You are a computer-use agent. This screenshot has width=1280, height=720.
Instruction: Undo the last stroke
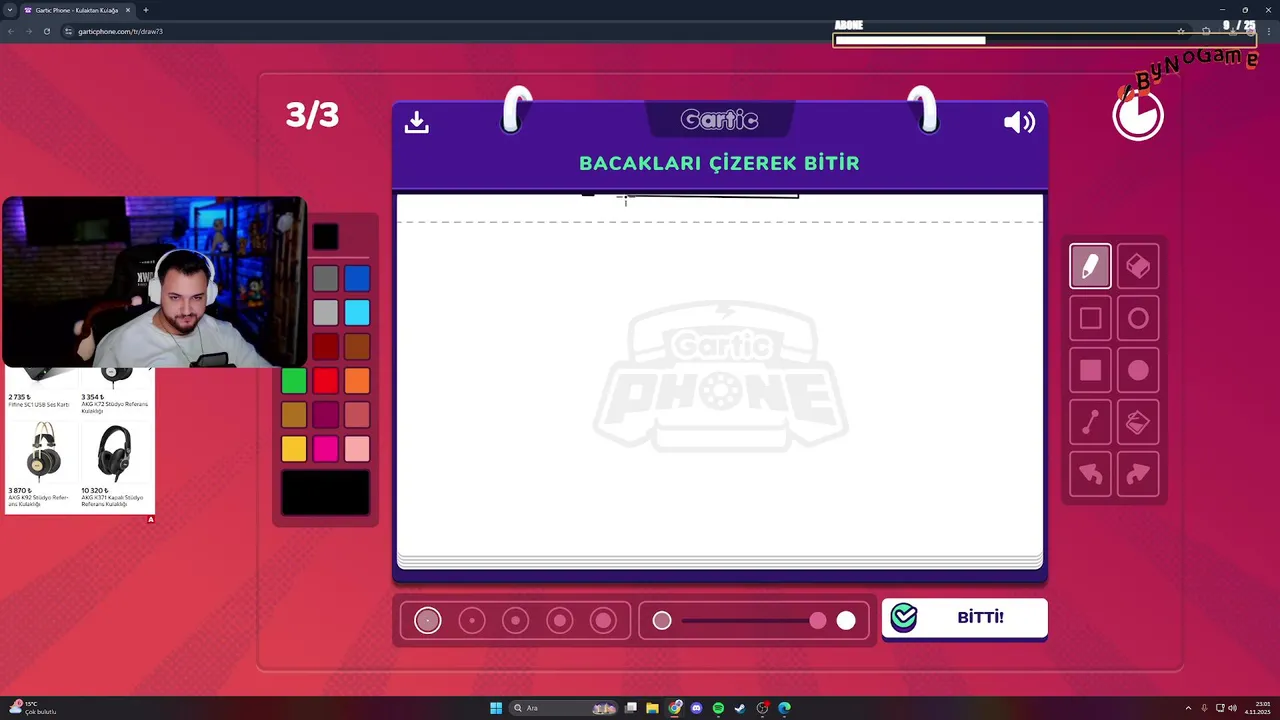(1090, 474)
